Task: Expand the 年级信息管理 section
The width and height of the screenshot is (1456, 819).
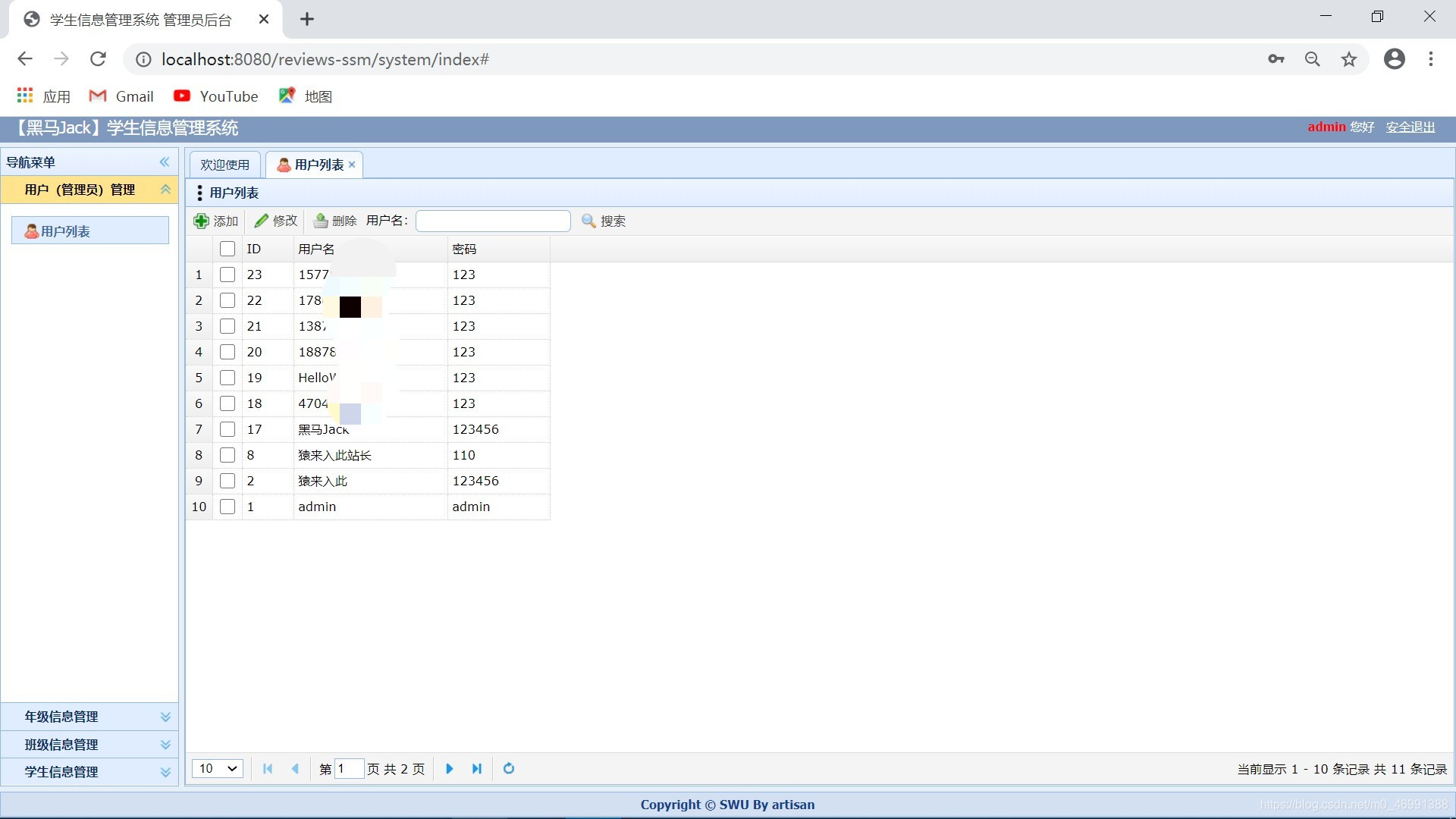Action: 90,716
